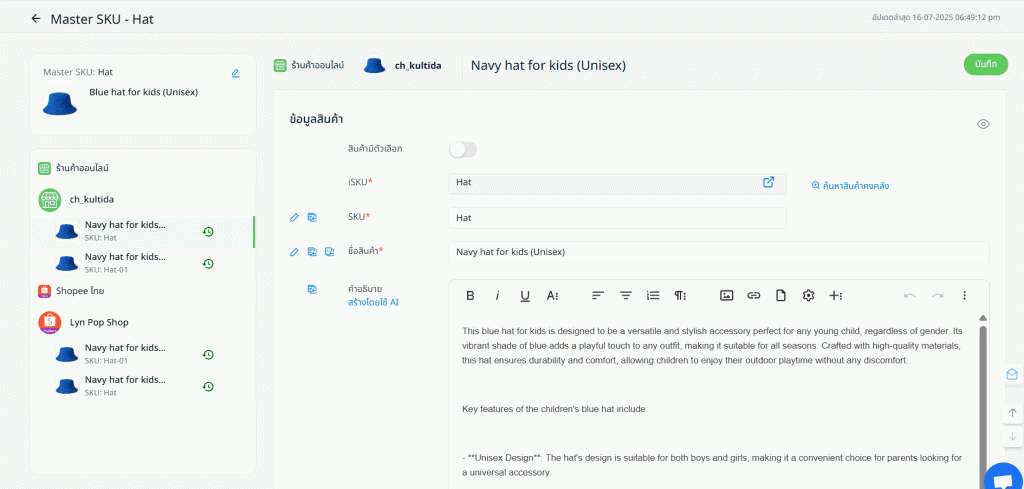The height and width of the screenshot is (489, 1024).
Task: Insert an image in the description editor
Action: pyautogui.click(x=727, y=295)
